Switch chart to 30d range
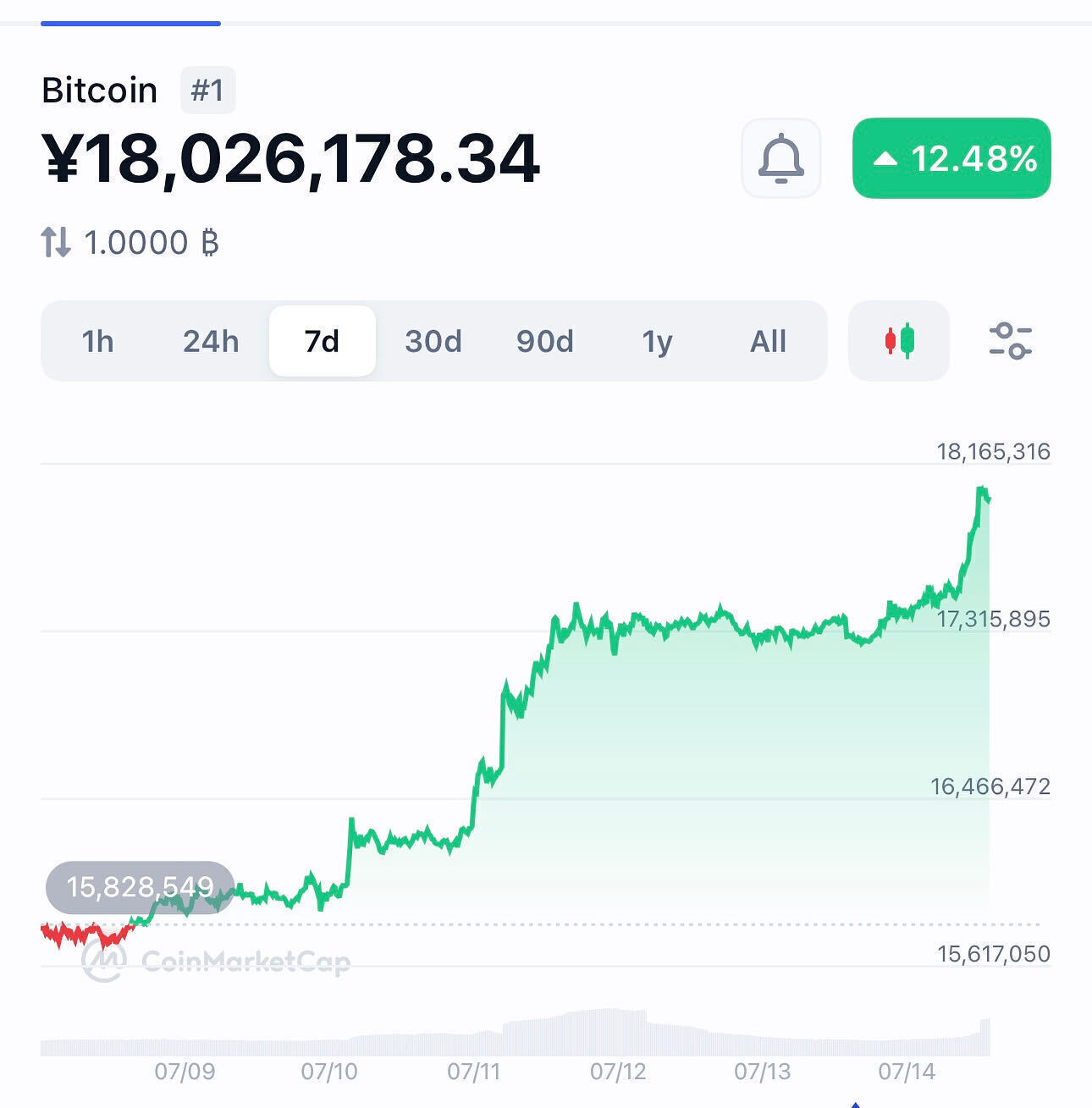The width and height of the screenshot is (1092, 1108). pyautogui.click(x=433, y=341)
